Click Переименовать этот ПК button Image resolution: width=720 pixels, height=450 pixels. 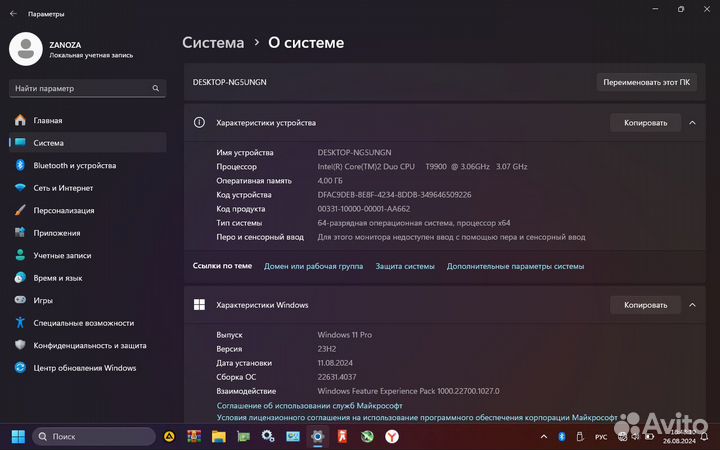pyautogui.click(x=647, y=82)
